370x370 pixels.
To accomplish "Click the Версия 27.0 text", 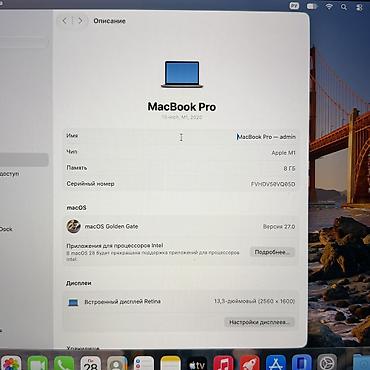I will [x=279, y=227].
